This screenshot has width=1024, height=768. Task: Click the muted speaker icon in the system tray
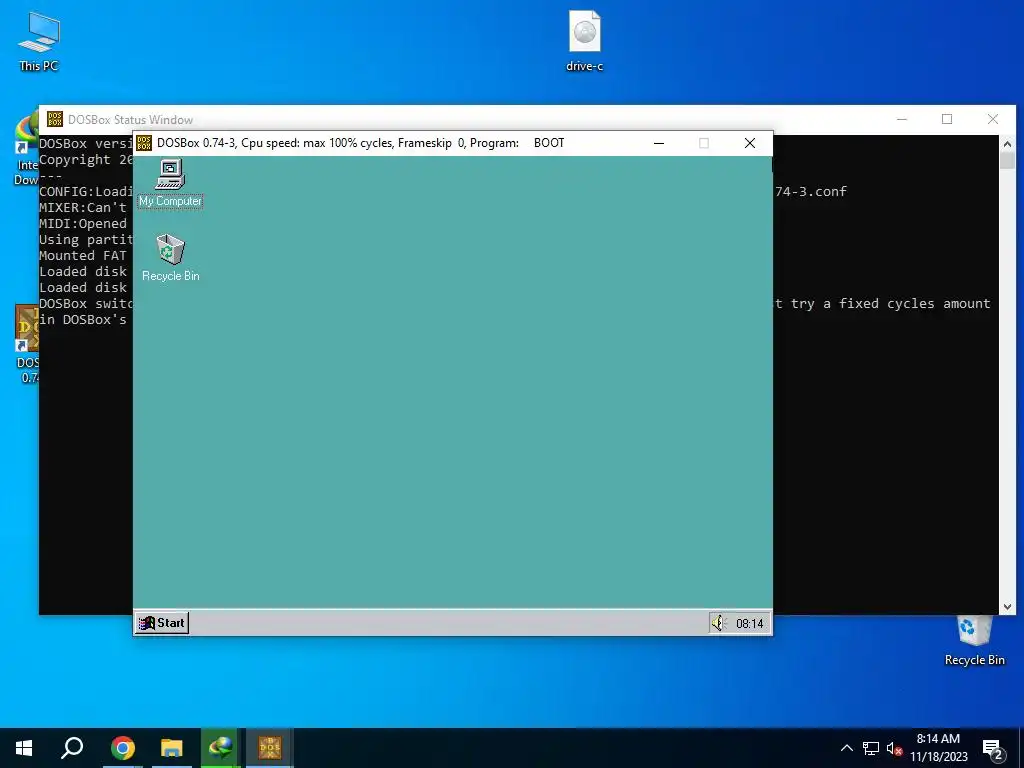click(x=894, y=748)
